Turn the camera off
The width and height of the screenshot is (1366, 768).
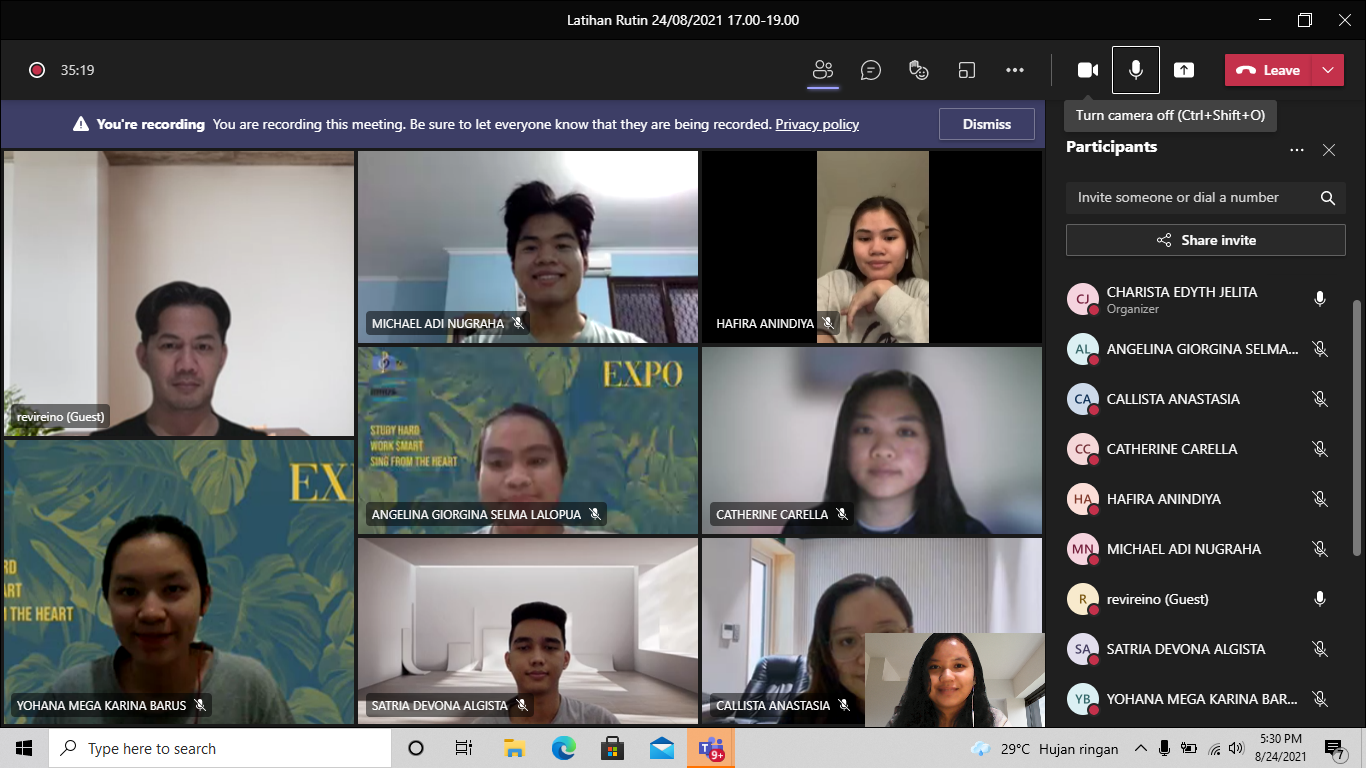coord(1088,70)
